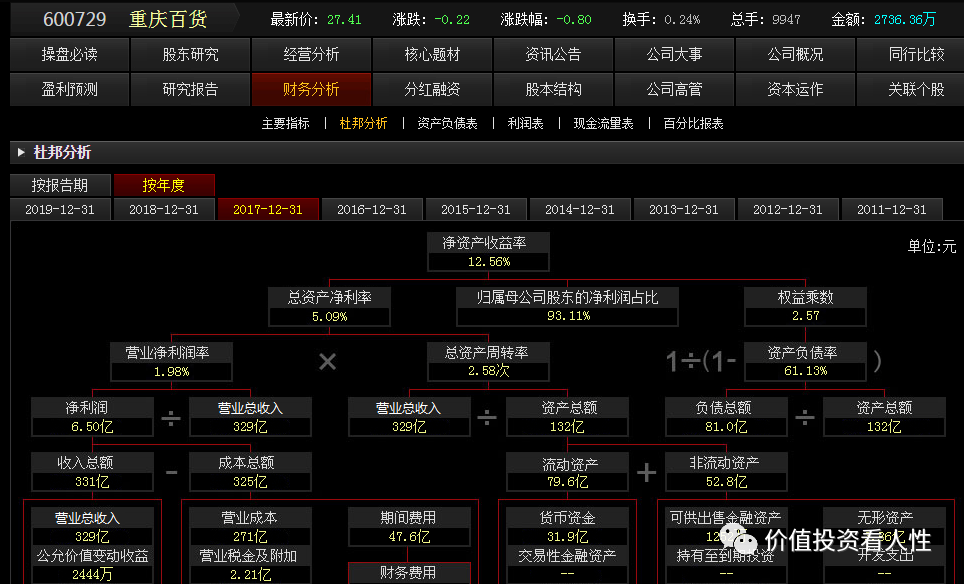The image size is (964, 584).
Task: Click the 营业净利润率 1.98% box
Action: (x=171, y=362)
